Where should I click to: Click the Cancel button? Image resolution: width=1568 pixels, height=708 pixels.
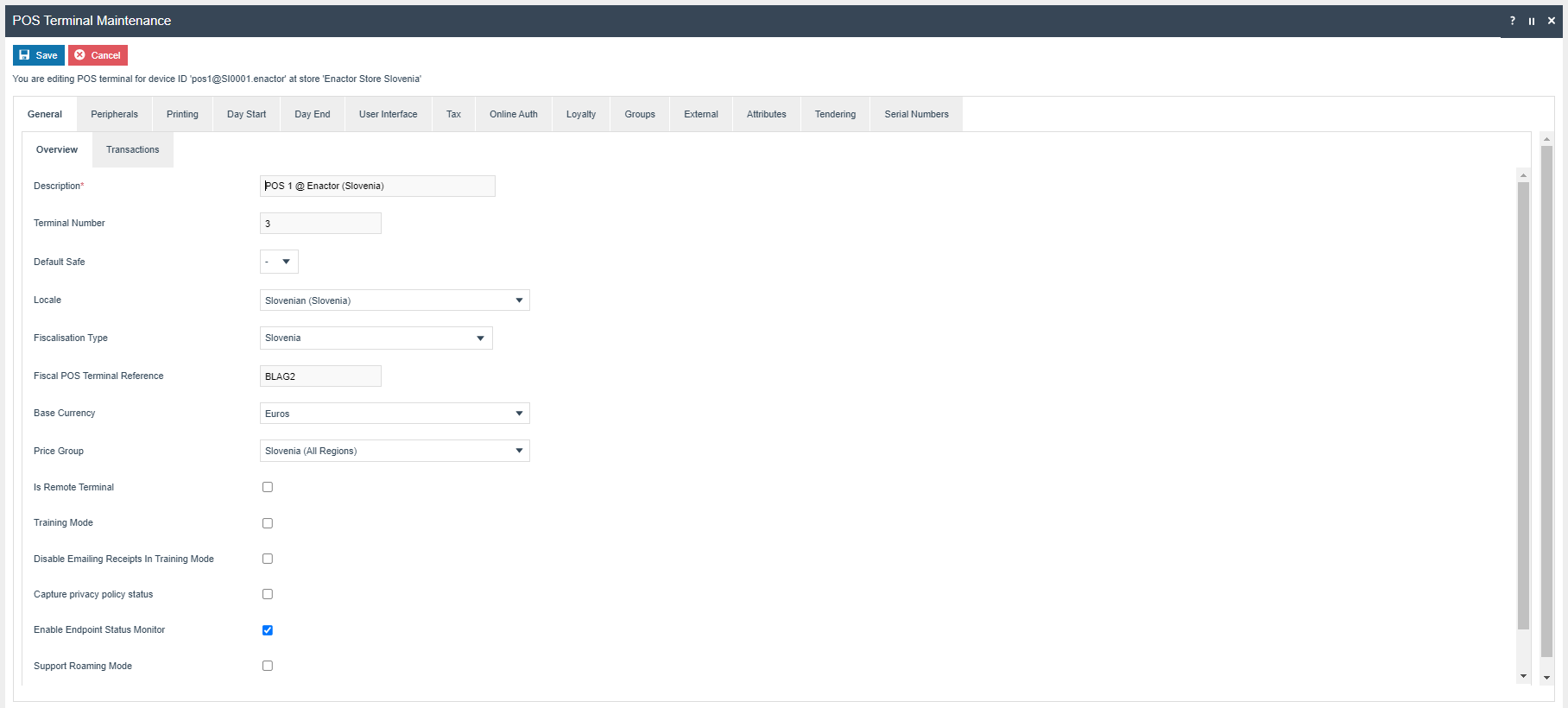point(98,55)
